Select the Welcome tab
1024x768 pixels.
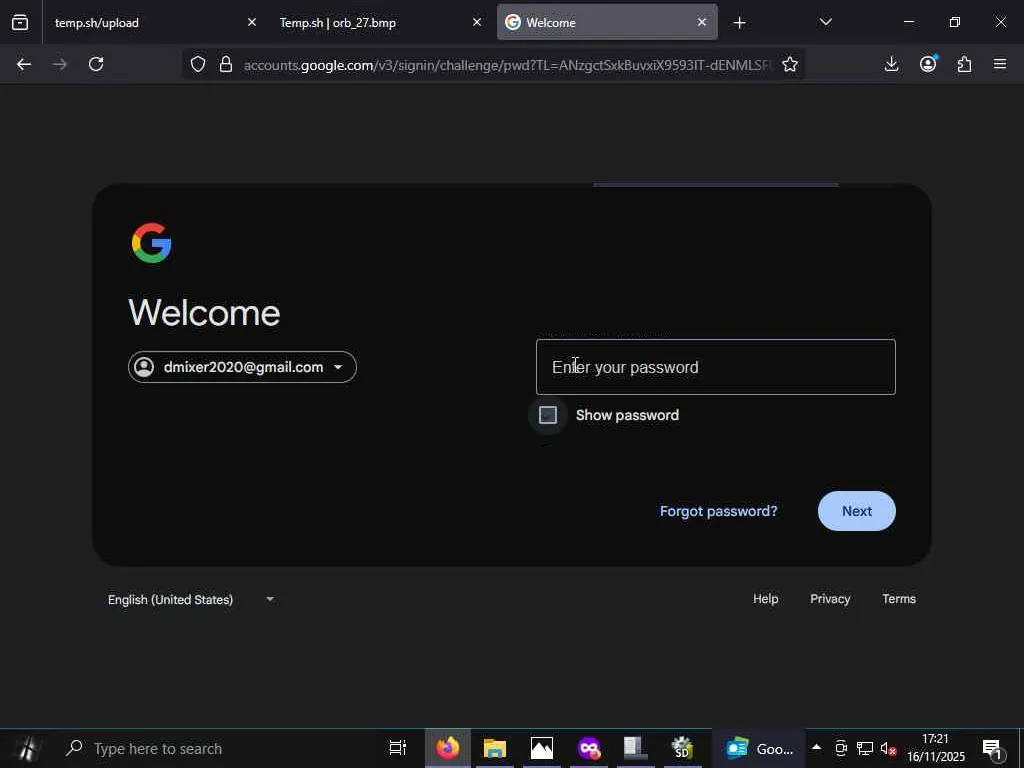click(x=607, y=22)
